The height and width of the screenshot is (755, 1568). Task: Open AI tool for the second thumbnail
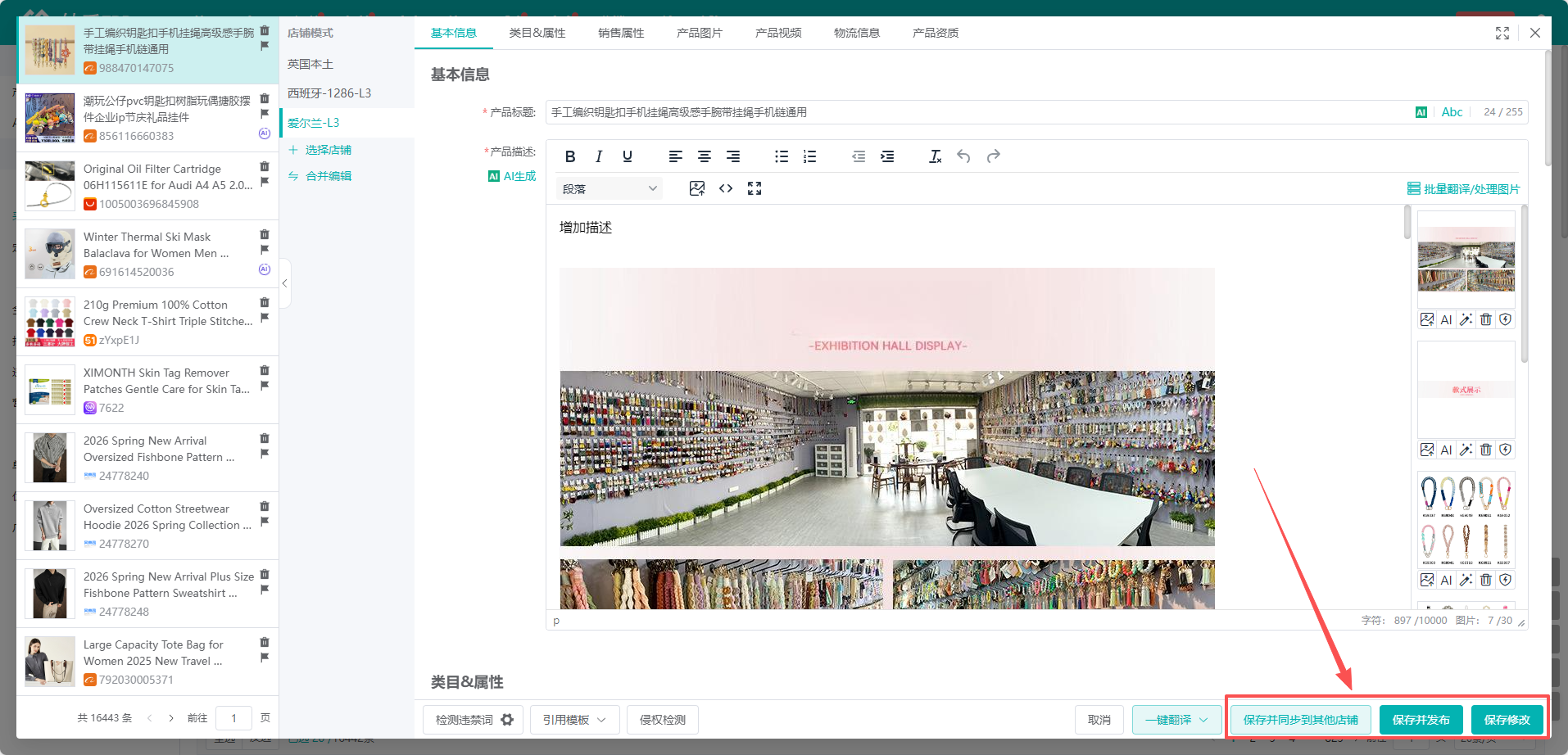pyautogui.click(x=1447, y=450)
